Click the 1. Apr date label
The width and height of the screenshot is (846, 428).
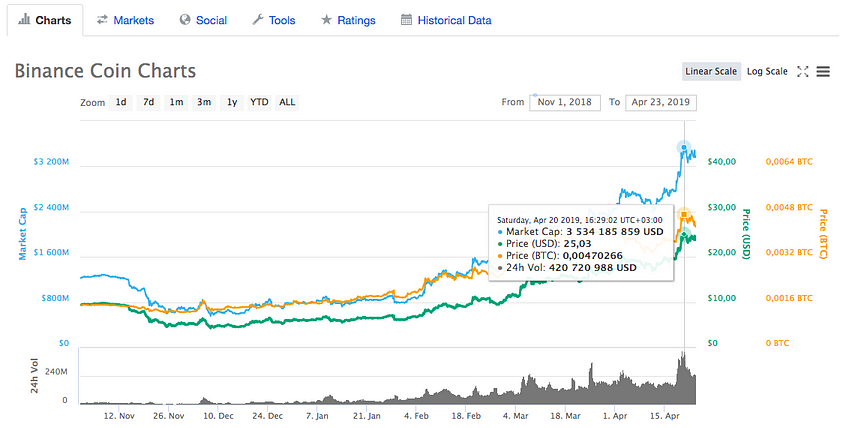pyautogui.click(x=615, y=416)
